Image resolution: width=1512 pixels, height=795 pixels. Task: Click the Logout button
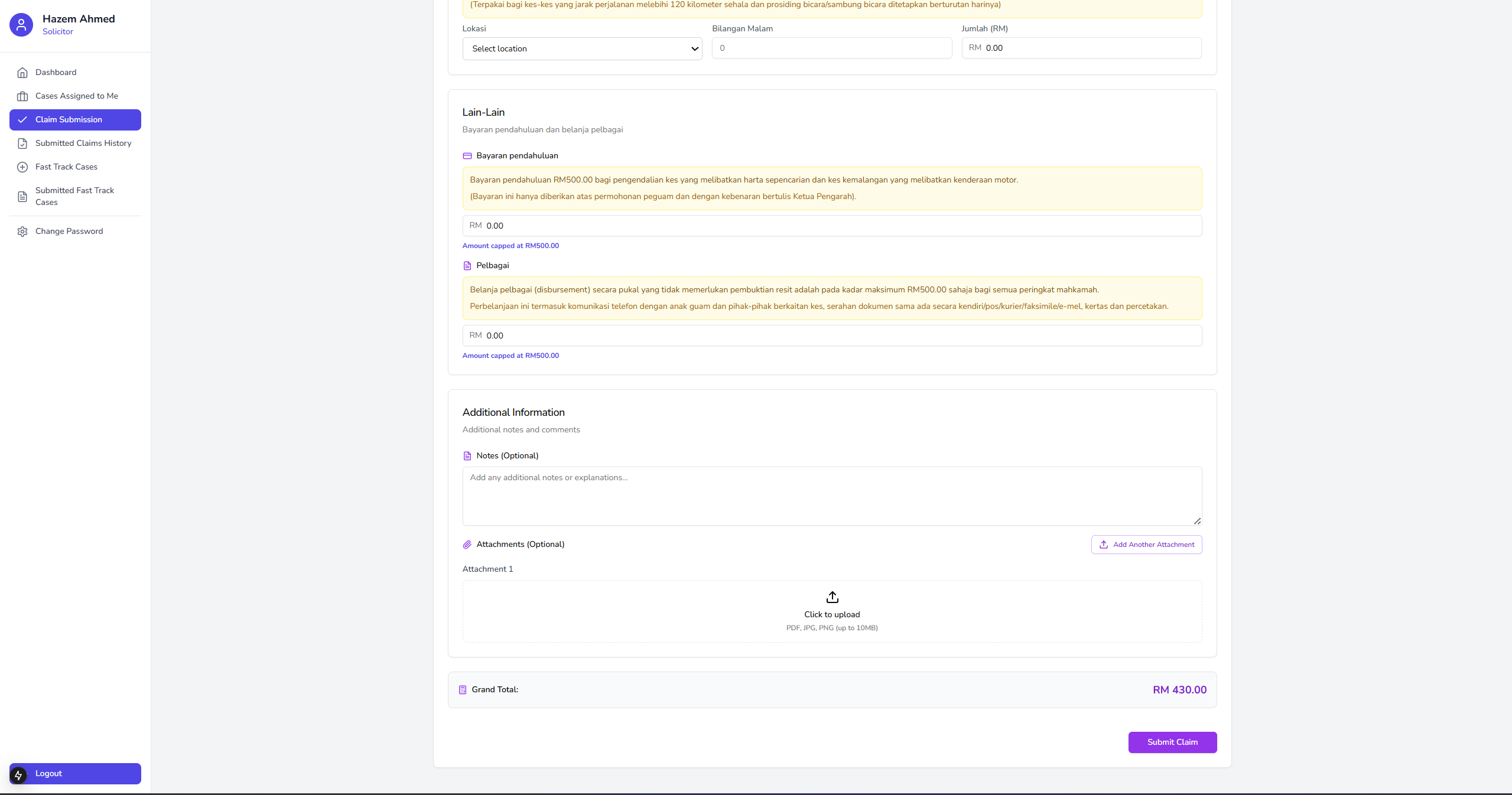pos(75,774)
